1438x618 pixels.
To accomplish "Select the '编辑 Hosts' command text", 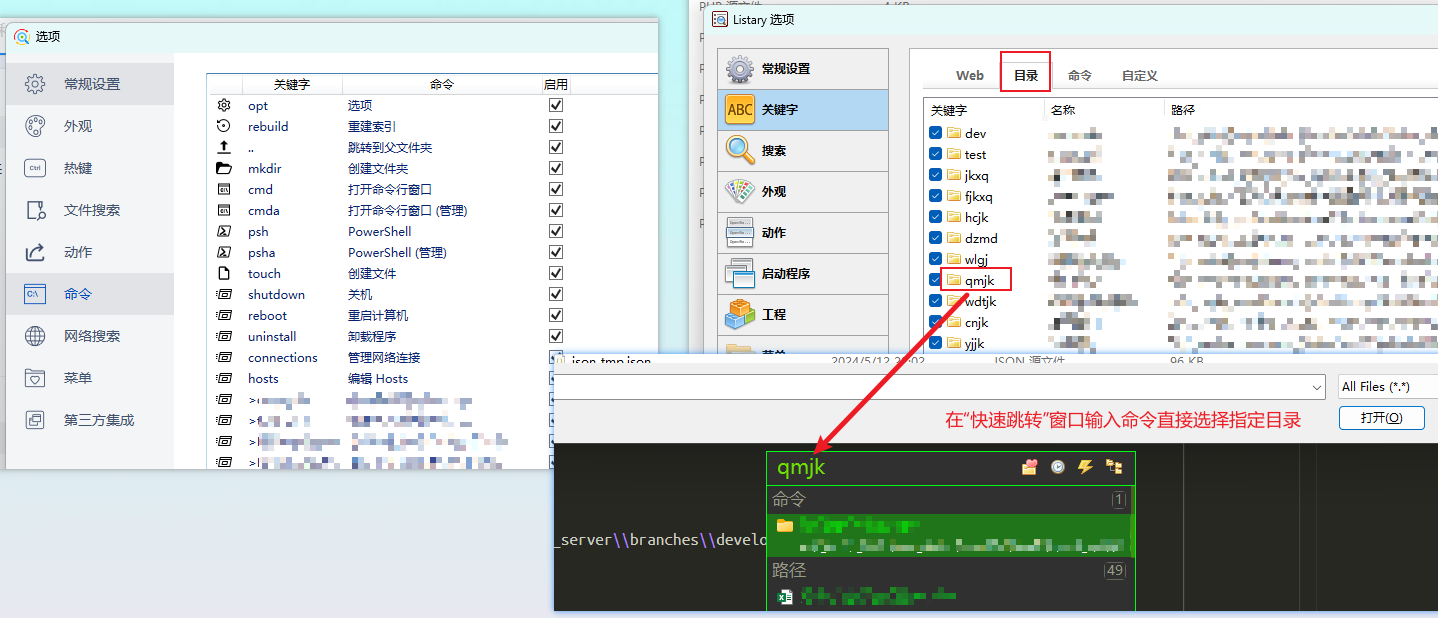I will [x=378, y=378].
